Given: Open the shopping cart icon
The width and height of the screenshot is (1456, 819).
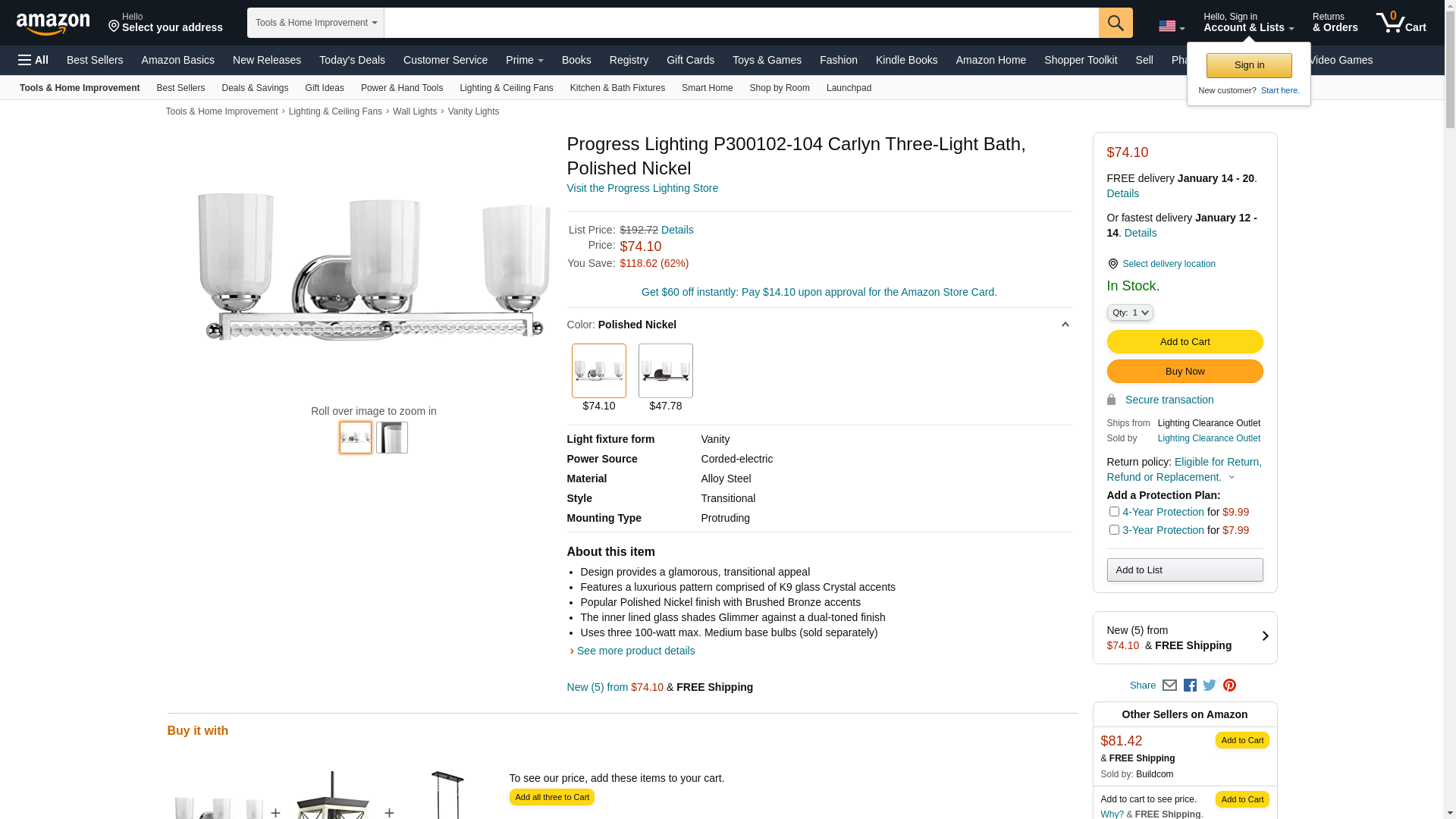Looking at the screenshot, I should point(1401,23).
